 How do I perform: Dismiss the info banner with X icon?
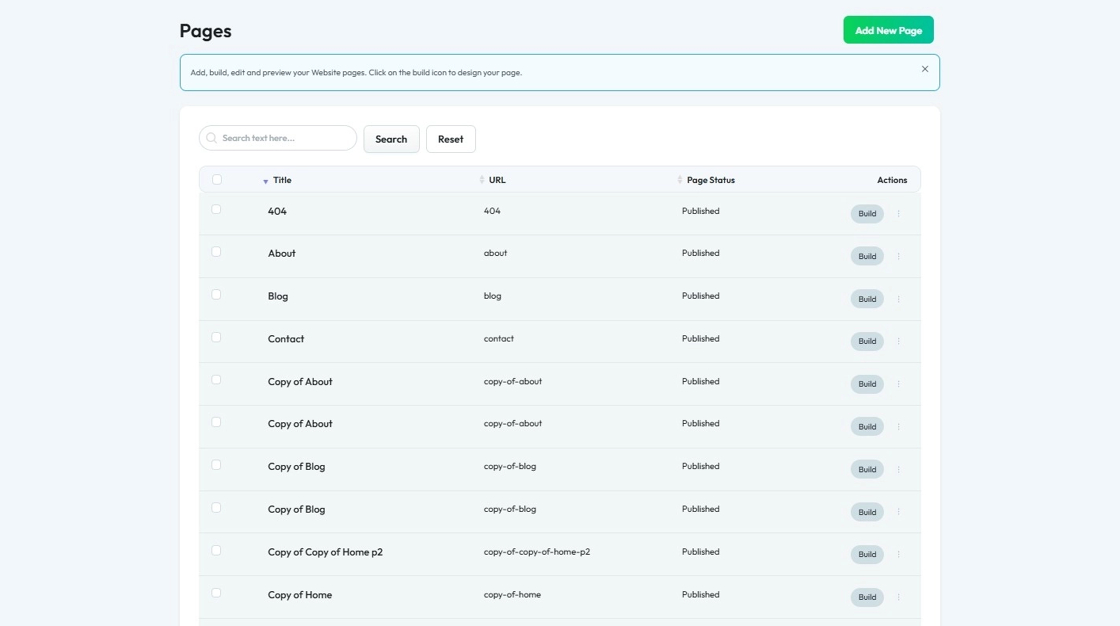click(924, 69)
